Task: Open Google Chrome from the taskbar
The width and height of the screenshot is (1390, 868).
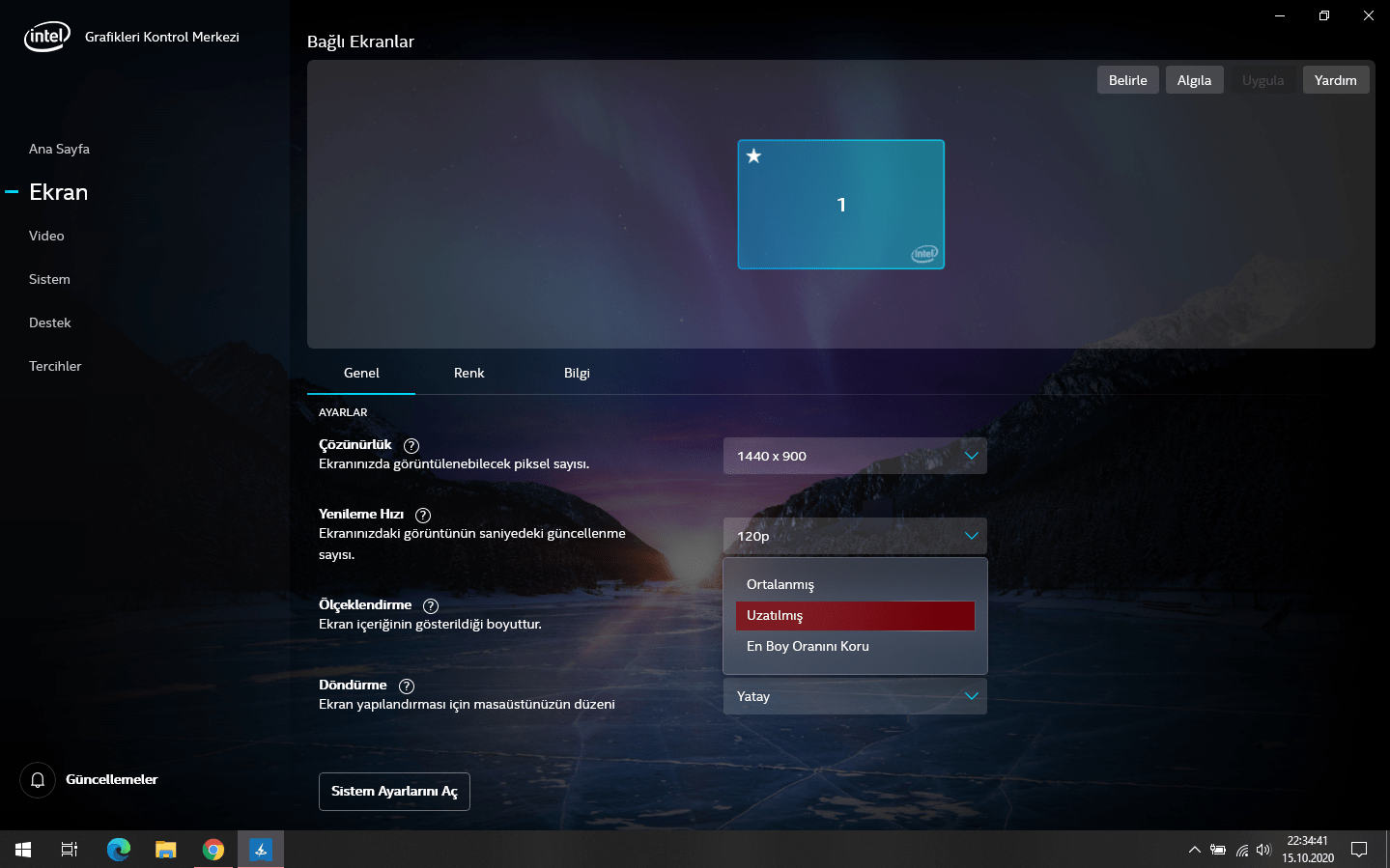Action: pyautogui.click(x=213, y=850)
